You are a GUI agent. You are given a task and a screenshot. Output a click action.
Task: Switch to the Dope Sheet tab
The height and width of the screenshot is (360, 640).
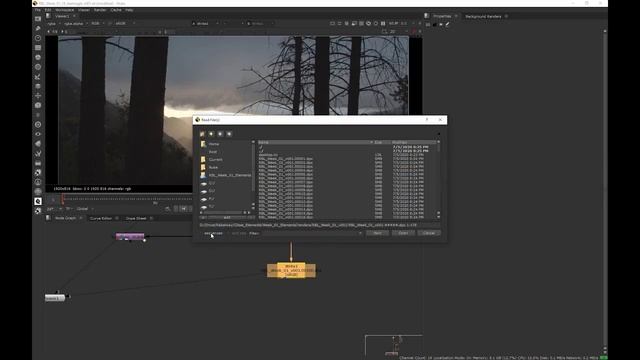pyautogui.click(x=136, y=218)
